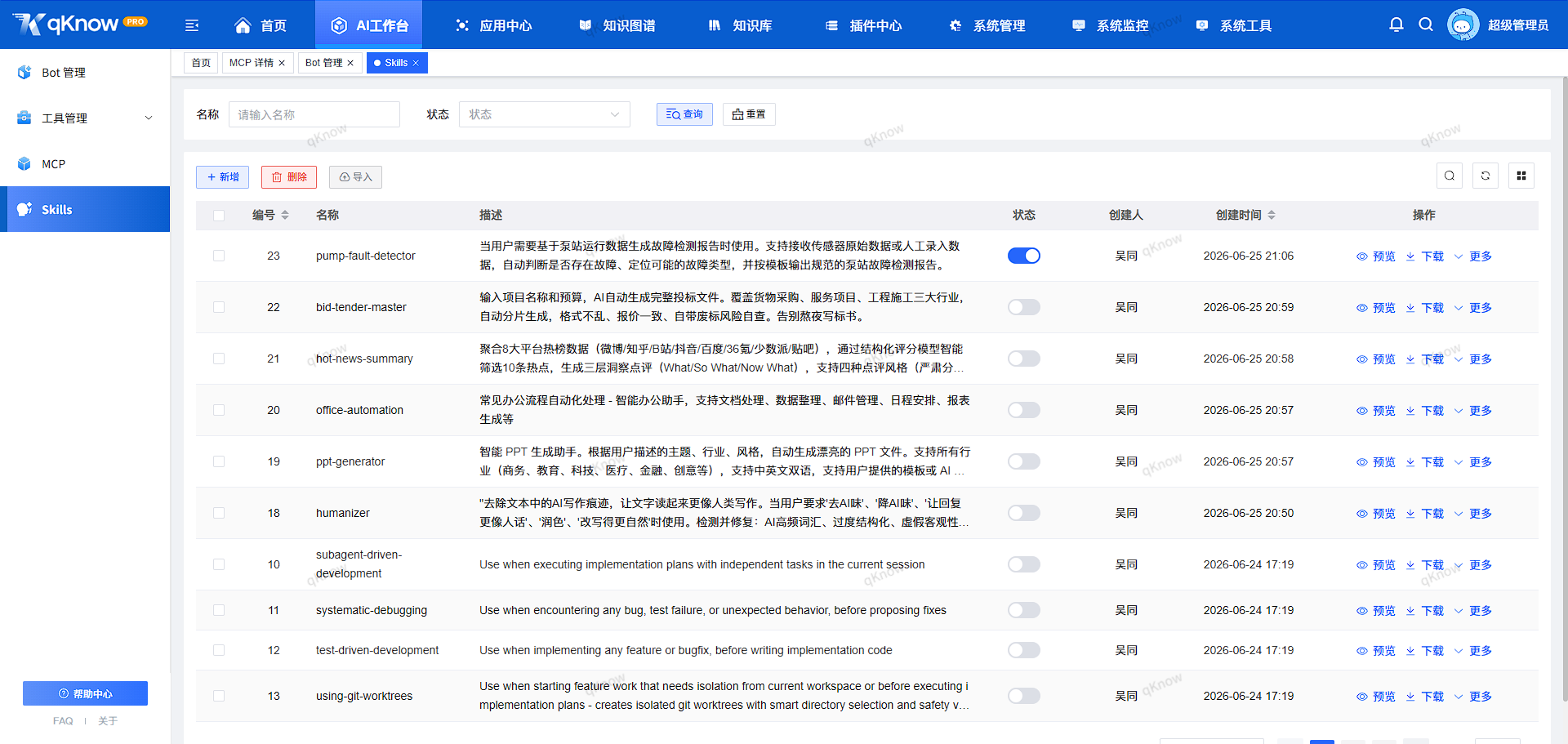Click the sidebar collapse hamburger icon

point(192,25)
